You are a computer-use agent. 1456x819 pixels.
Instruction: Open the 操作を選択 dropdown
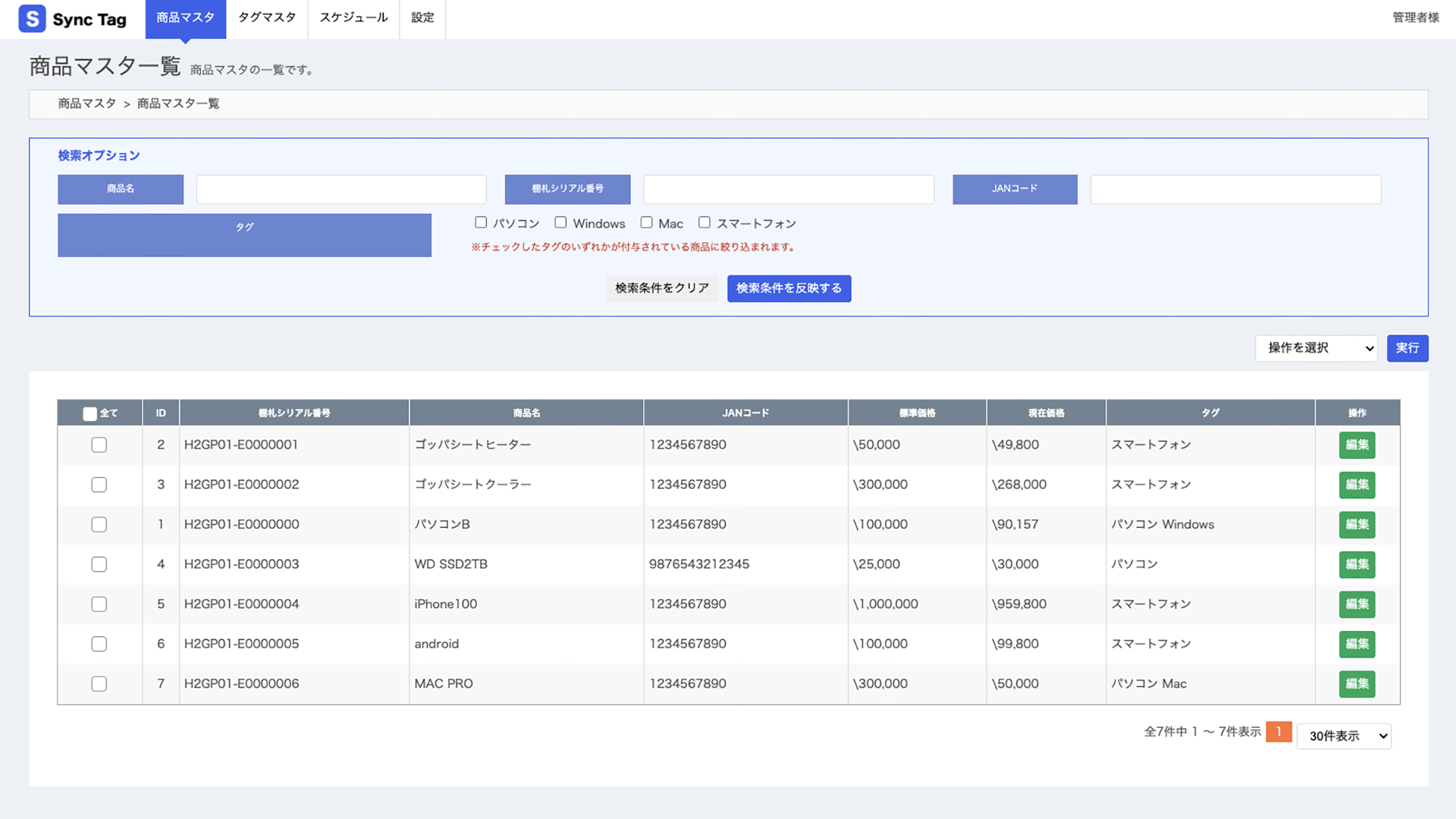1316,348
